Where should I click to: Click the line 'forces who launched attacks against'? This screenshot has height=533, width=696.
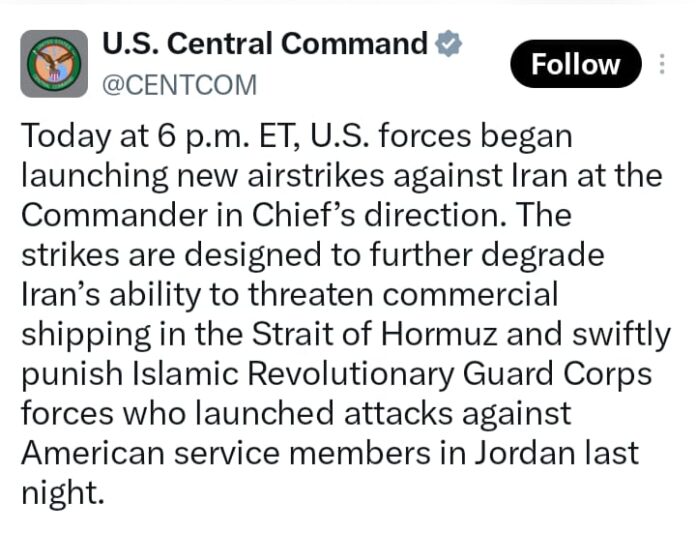[x=296, y=414]
